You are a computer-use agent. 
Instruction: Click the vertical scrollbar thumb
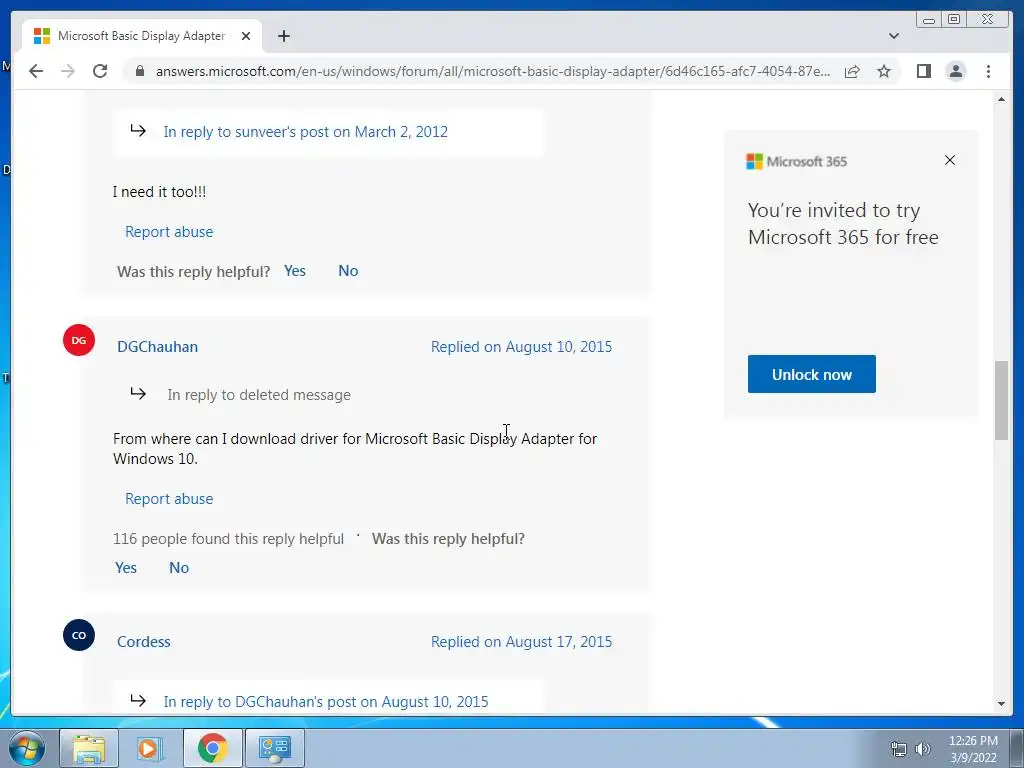pos(1001,400)
